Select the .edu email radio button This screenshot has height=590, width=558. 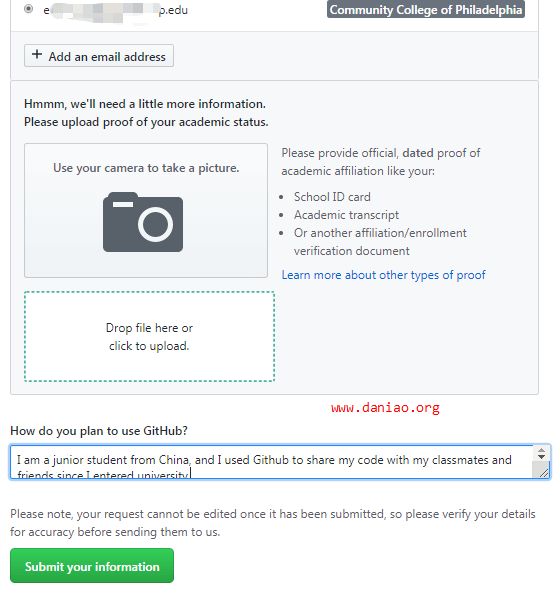(28, 9)
